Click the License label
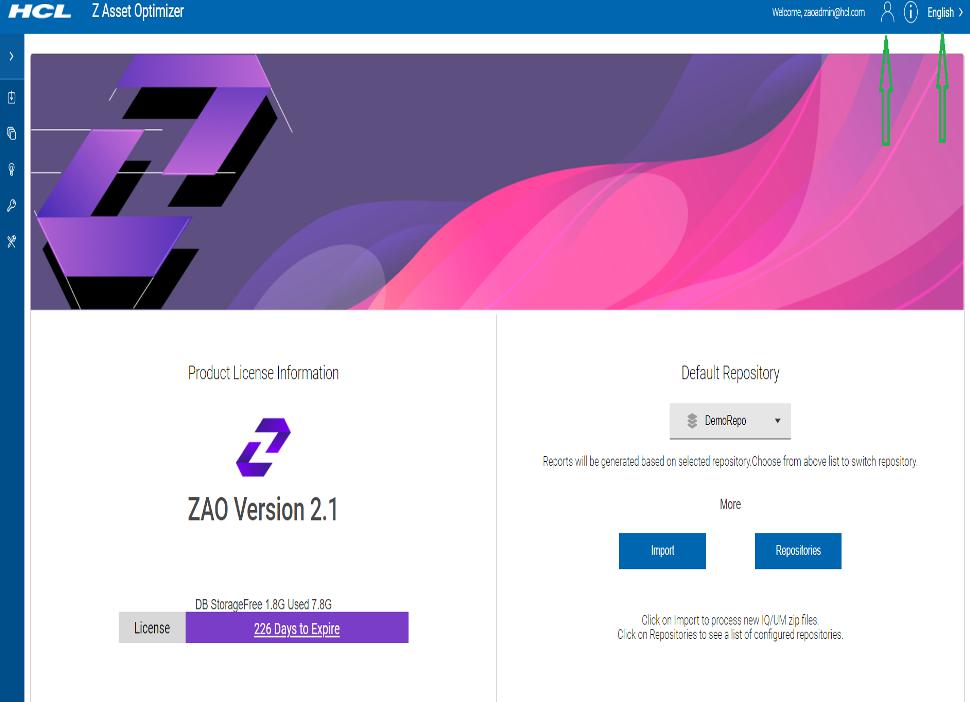This screenshot has height=702, width=970. pos(152,628)
